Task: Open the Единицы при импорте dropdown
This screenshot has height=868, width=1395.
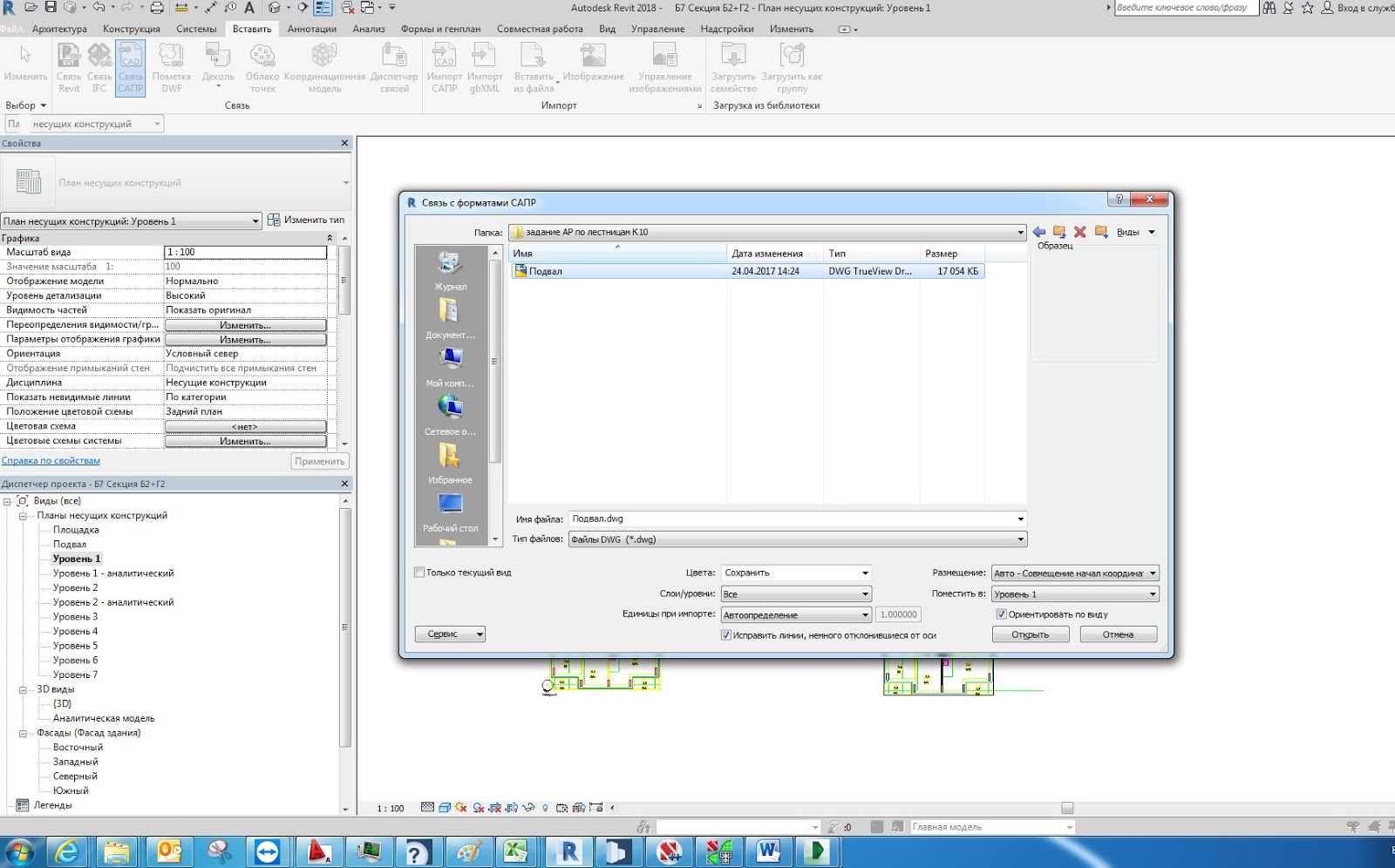Action: (796, 614)
